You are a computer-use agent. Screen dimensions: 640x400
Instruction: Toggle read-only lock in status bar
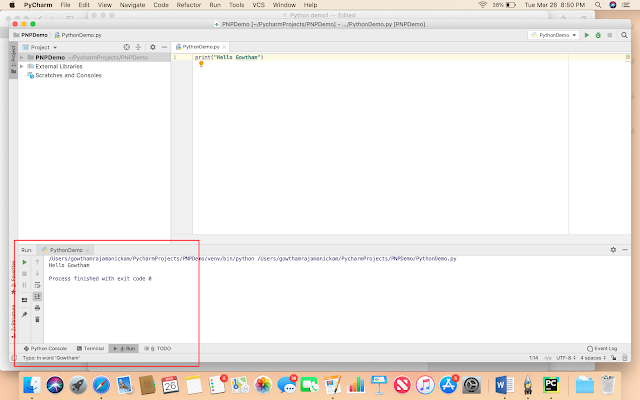(614, 358)
